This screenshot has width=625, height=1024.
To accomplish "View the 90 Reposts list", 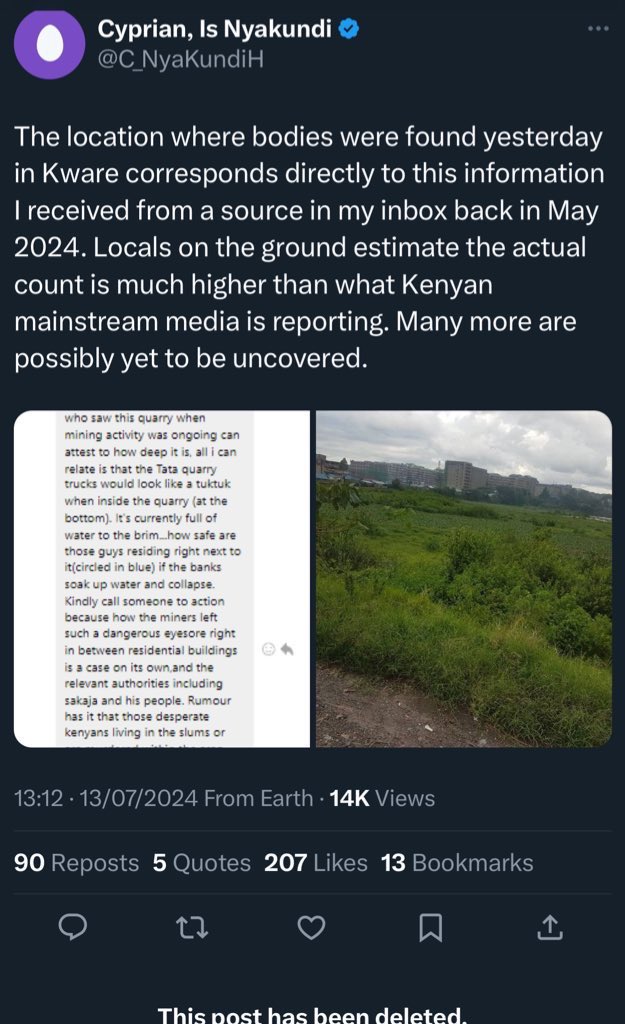I will (75, 862).
